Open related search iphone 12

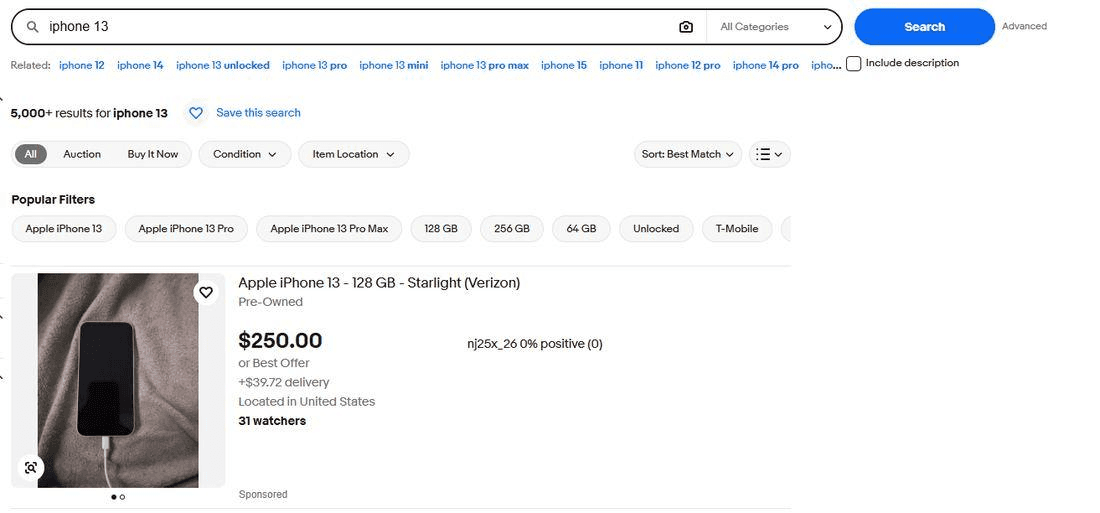81,65
